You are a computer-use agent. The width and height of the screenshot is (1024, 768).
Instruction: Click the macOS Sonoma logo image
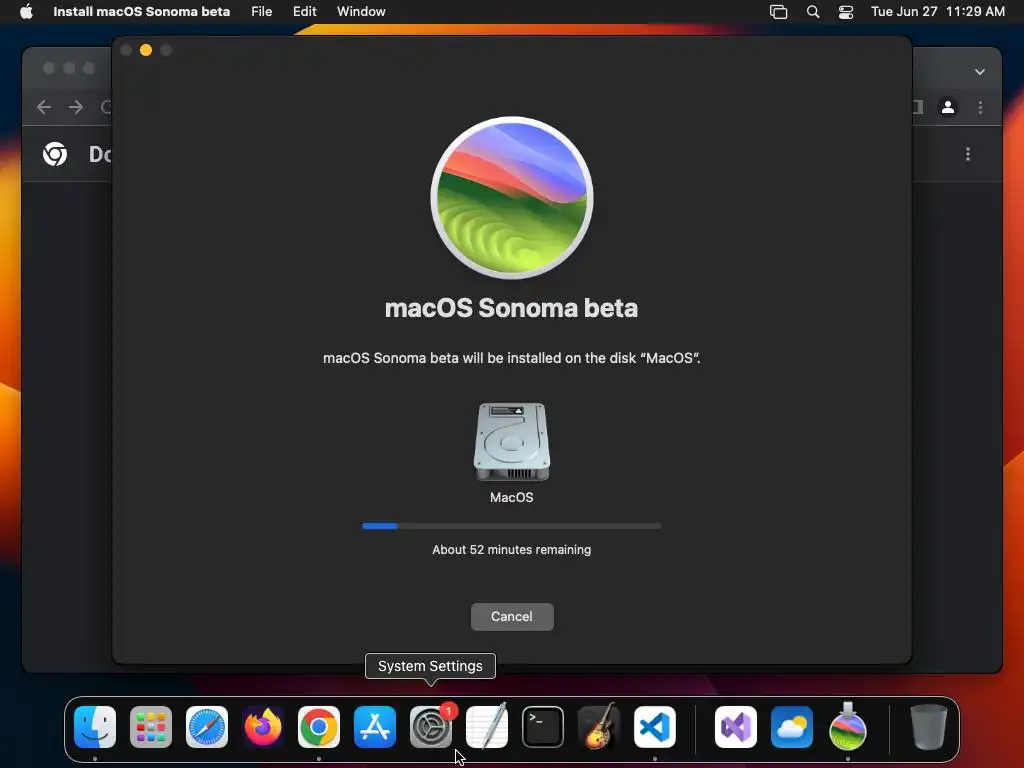[x=512, y=198]
